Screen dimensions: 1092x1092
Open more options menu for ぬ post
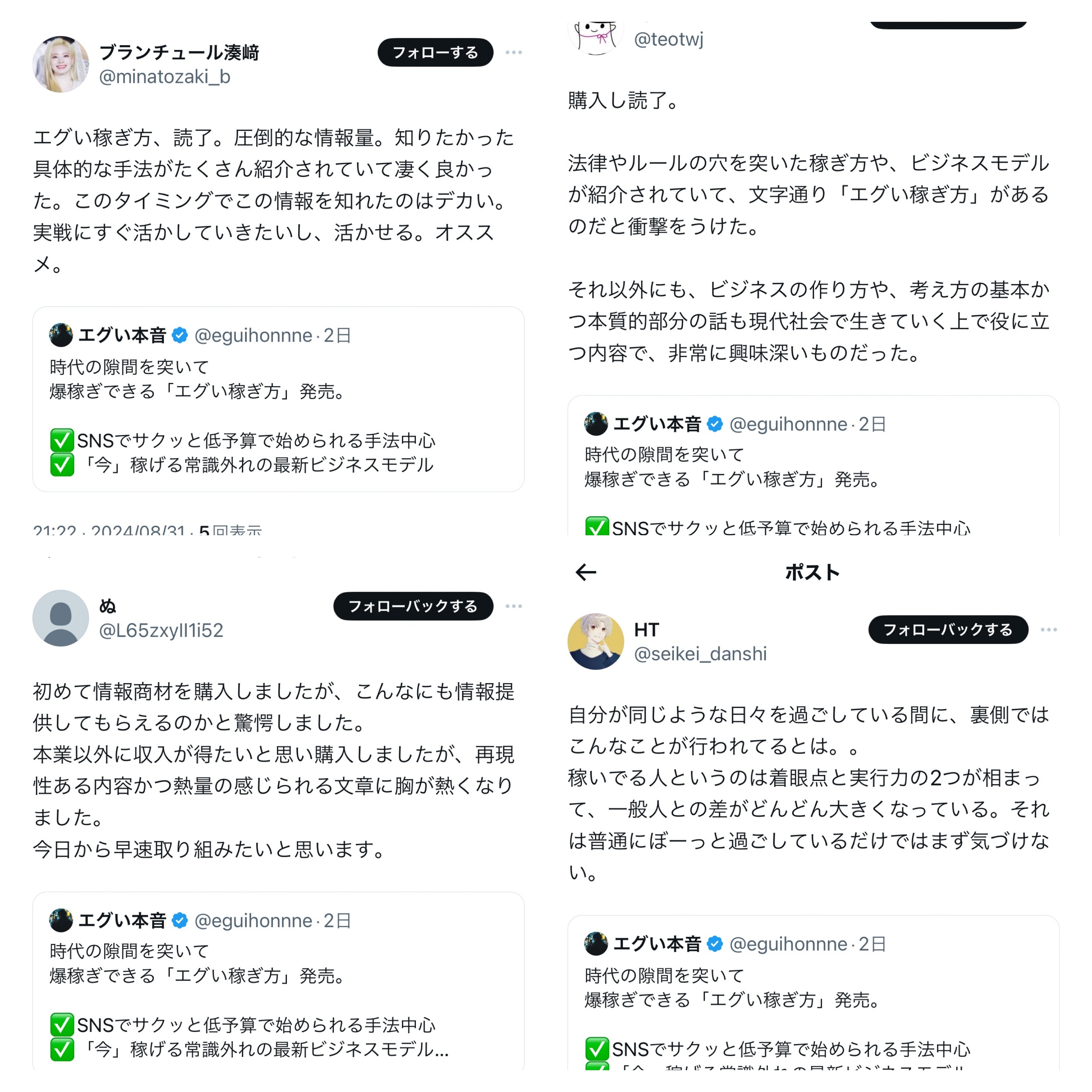pos(513,606)
